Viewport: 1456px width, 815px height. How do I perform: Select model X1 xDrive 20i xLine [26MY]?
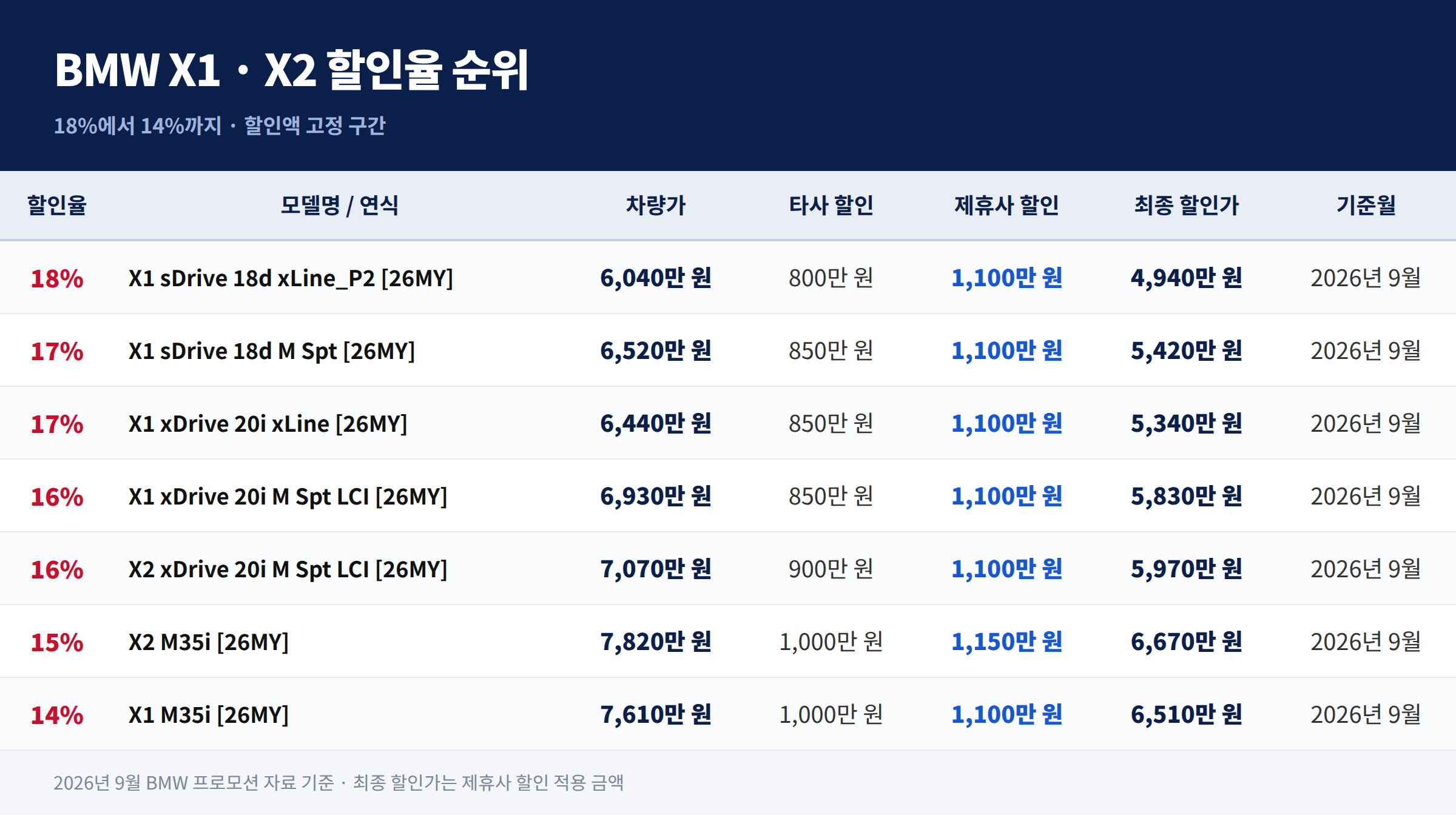tap(268, 424)
